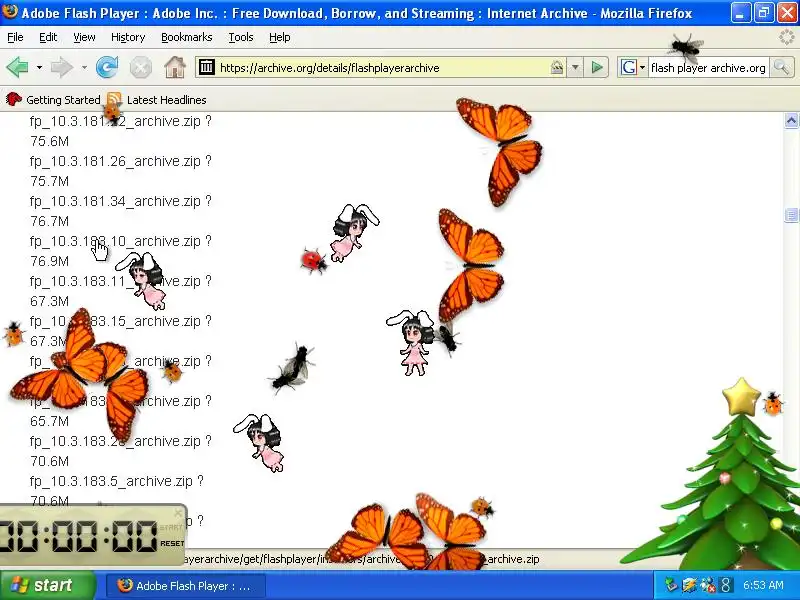The width and height of the screenshot is (800, 600).
Task: Click the Windows start button
Action: tap(47, 585)
